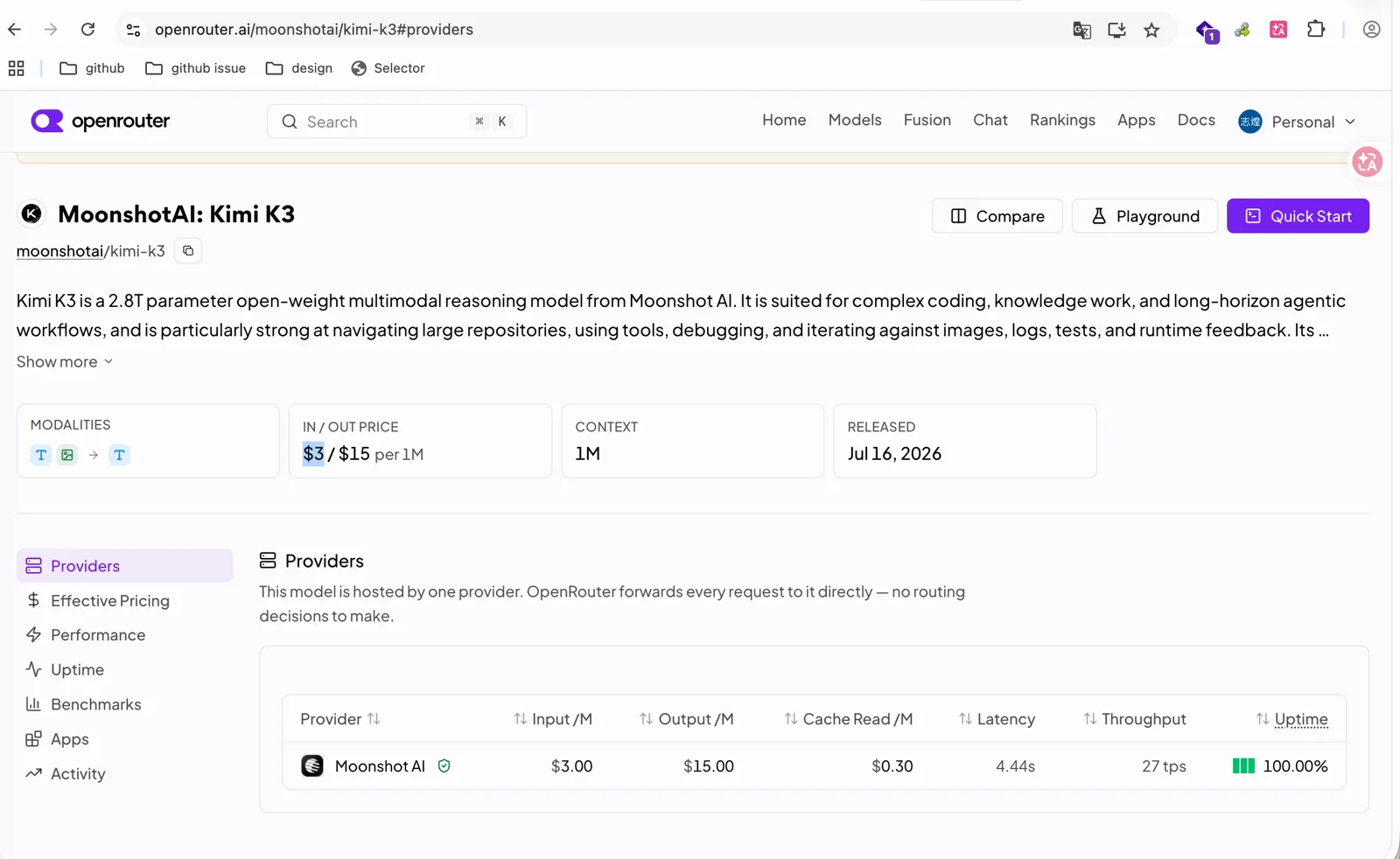Screen dimensions: 1400x859
Task: Sort by Input /M column
Action: point(553,719)
